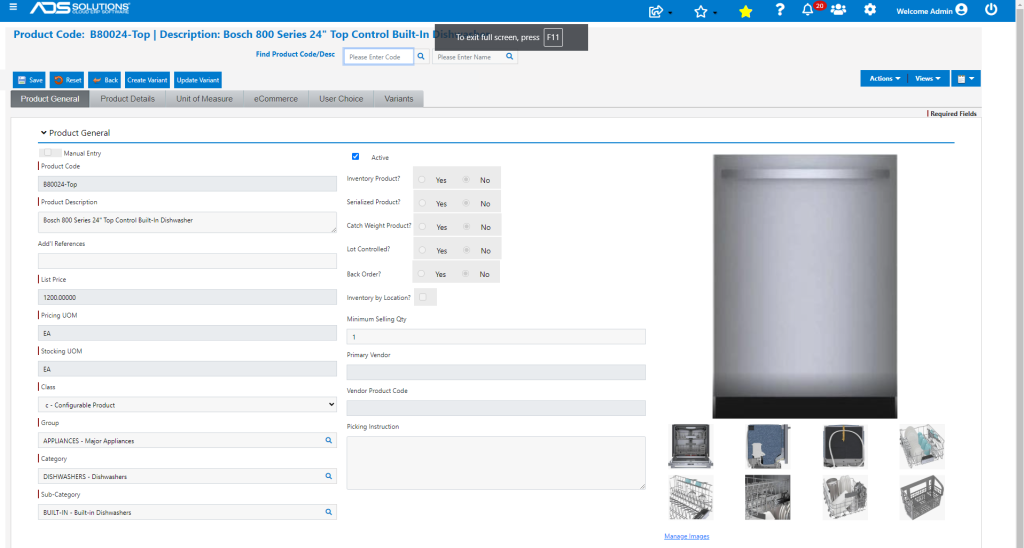
Task: Collapse the Product General section
Action: click(44, 133)
